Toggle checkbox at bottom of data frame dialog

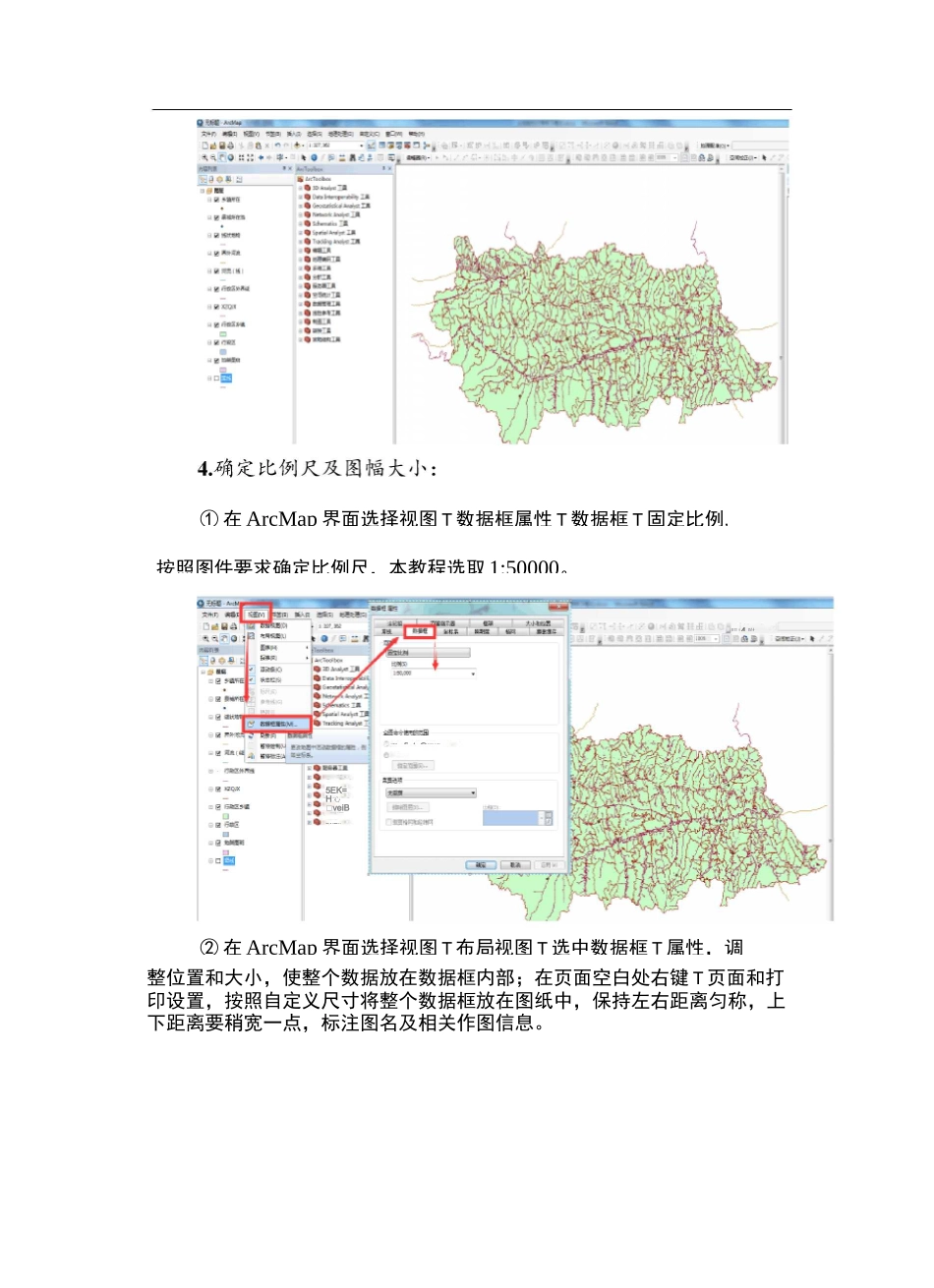pos(388,822)
